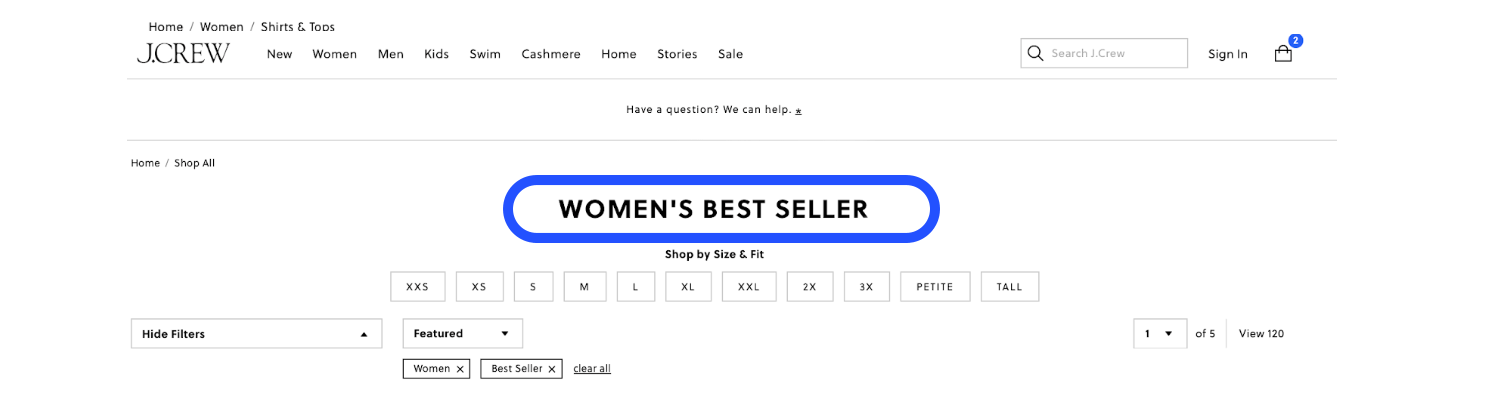Screen dimensions: 1489x407
Task: Remove the Women filter tag
Action: point(460,369)
